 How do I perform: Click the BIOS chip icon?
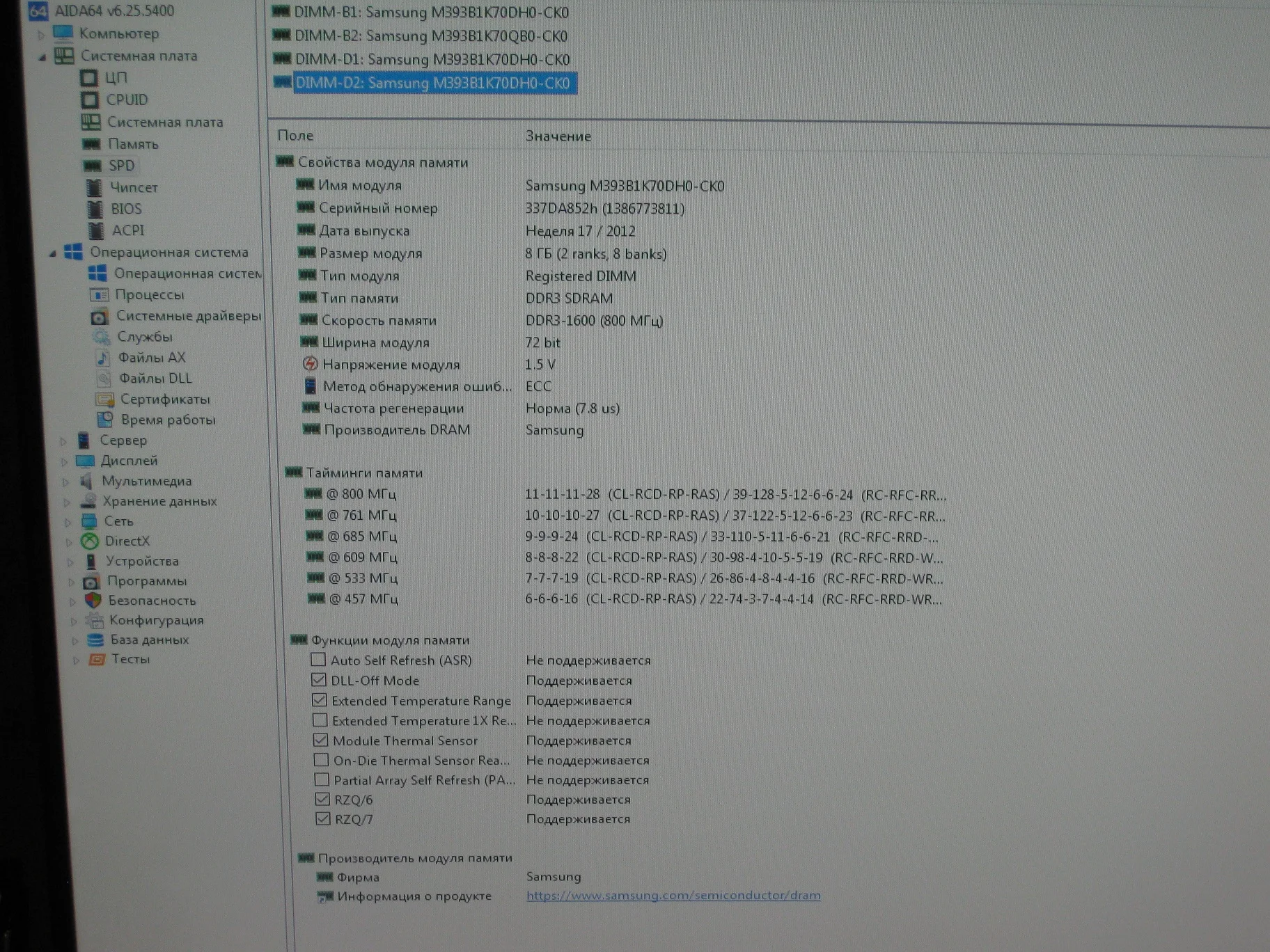[x=95, y=209]
